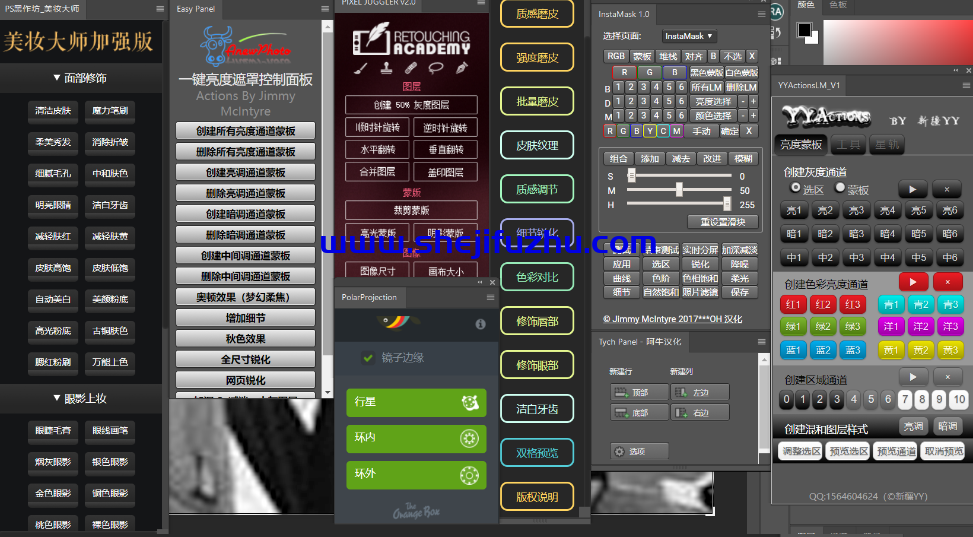Viewport: 973px width, 537px height.
Task: Click the red color picker gradient field
Action: (898, 41)
